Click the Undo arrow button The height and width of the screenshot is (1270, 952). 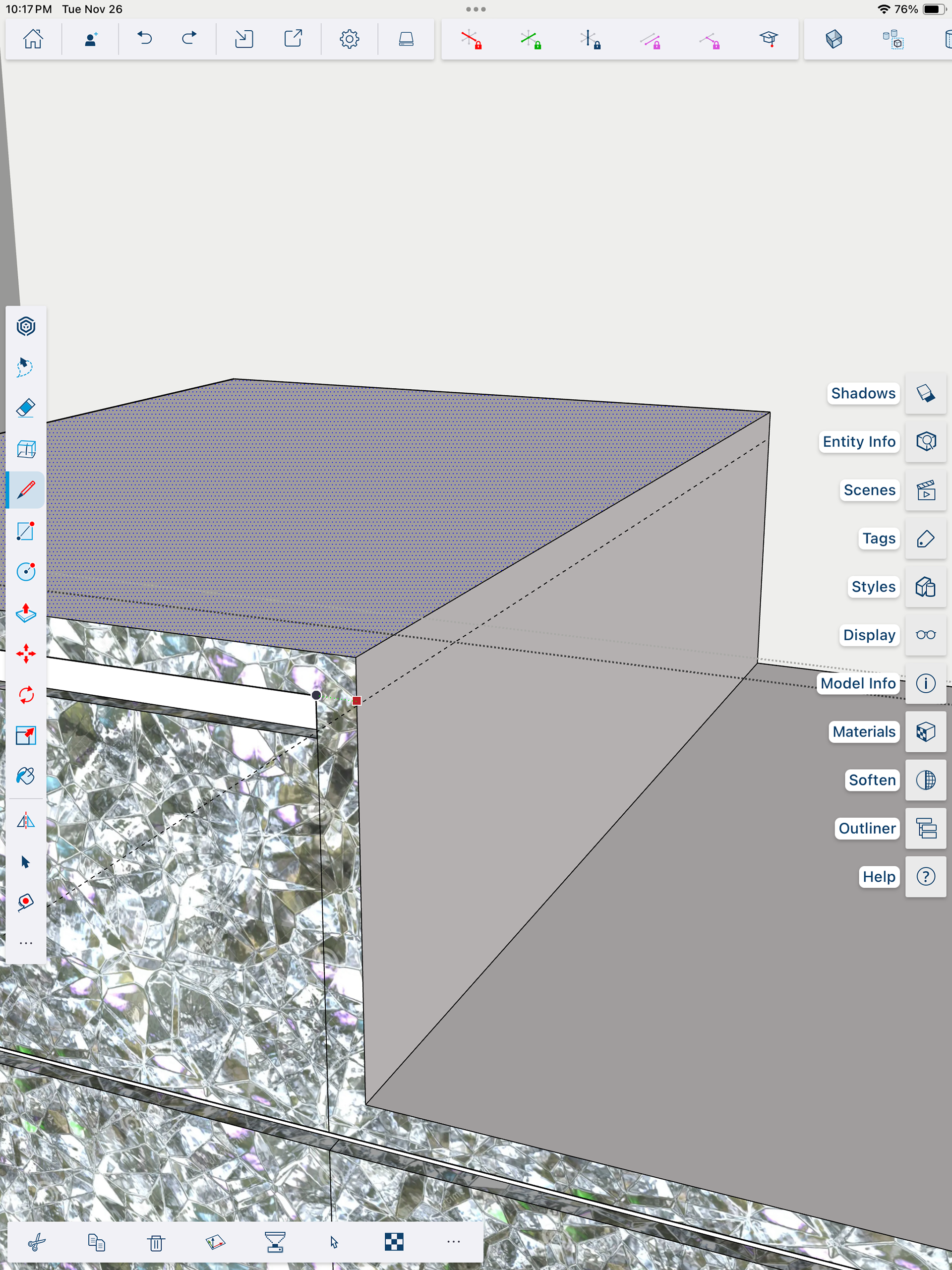[144, 39]
